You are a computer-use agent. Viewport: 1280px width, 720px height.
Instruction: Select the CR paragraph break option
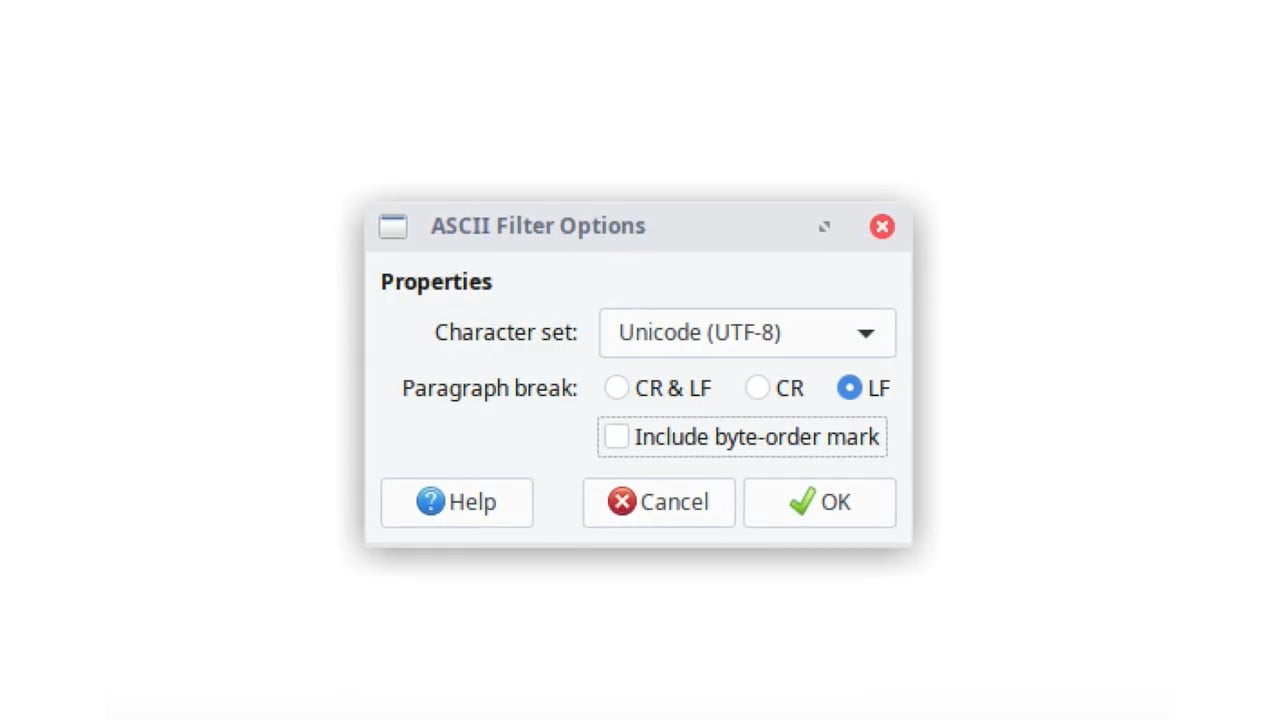(758, 388)
